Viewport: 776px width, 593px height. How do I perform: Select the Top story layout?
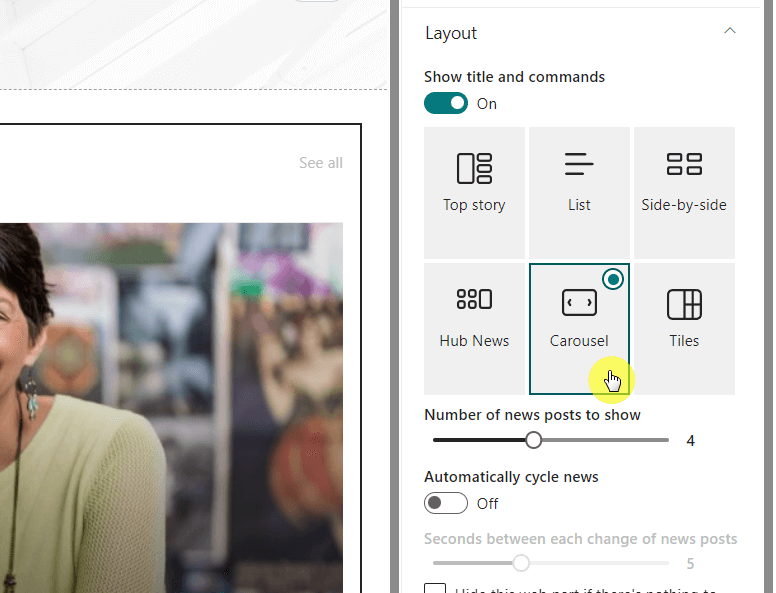pyautogui.click(x=474, y=193)
